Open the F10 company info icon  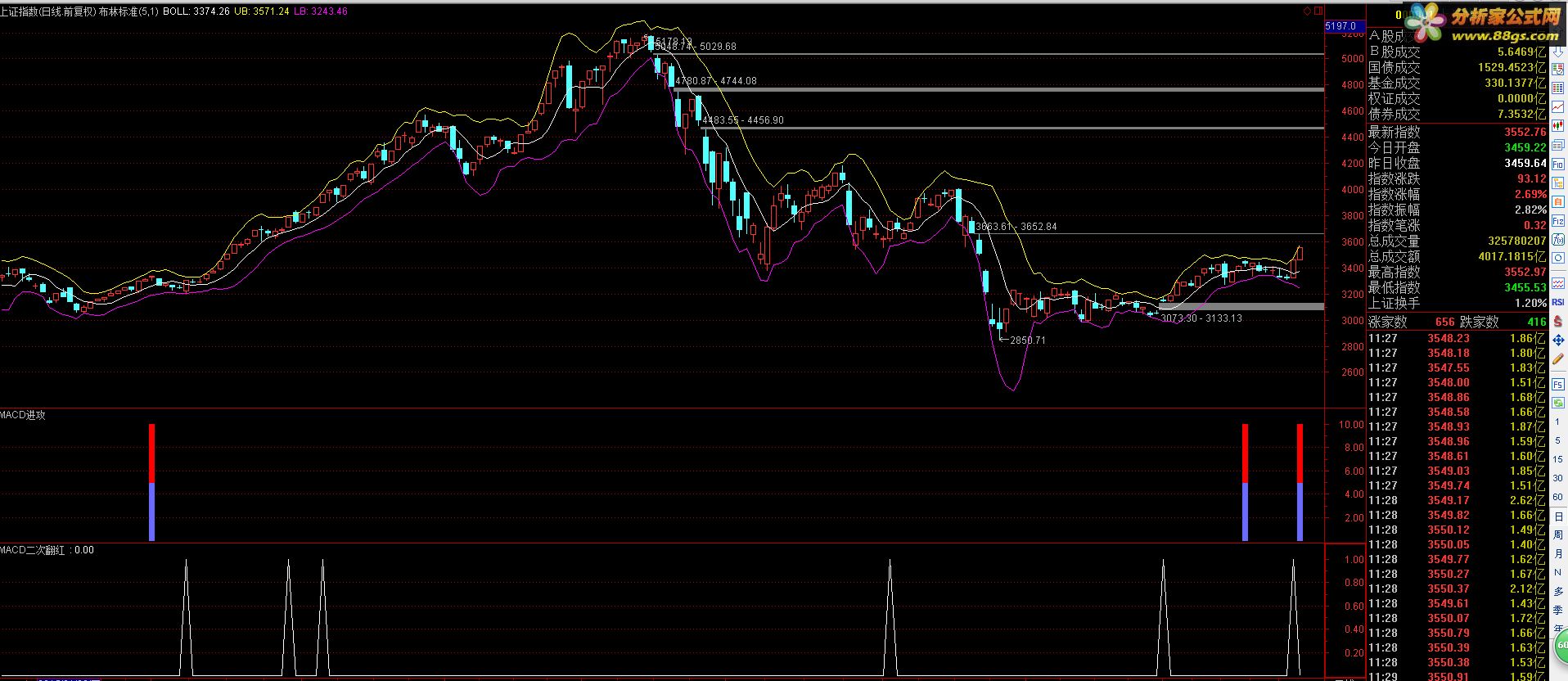coord(1558,165)
